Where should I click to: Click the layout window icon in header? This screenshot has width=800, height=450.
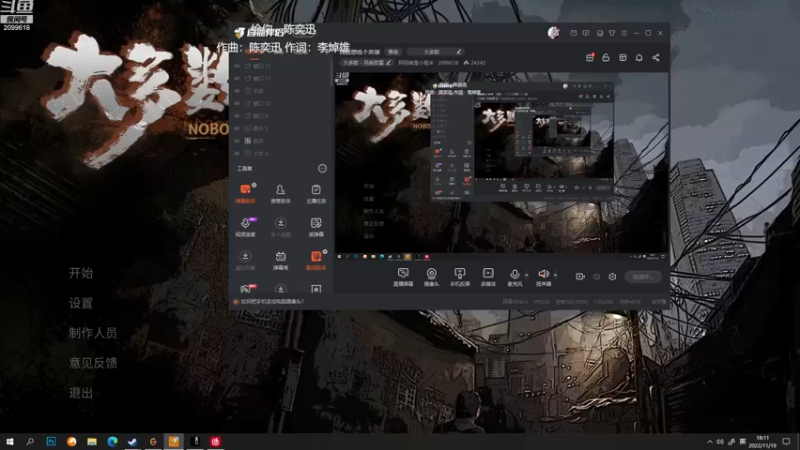coord(622,58)
